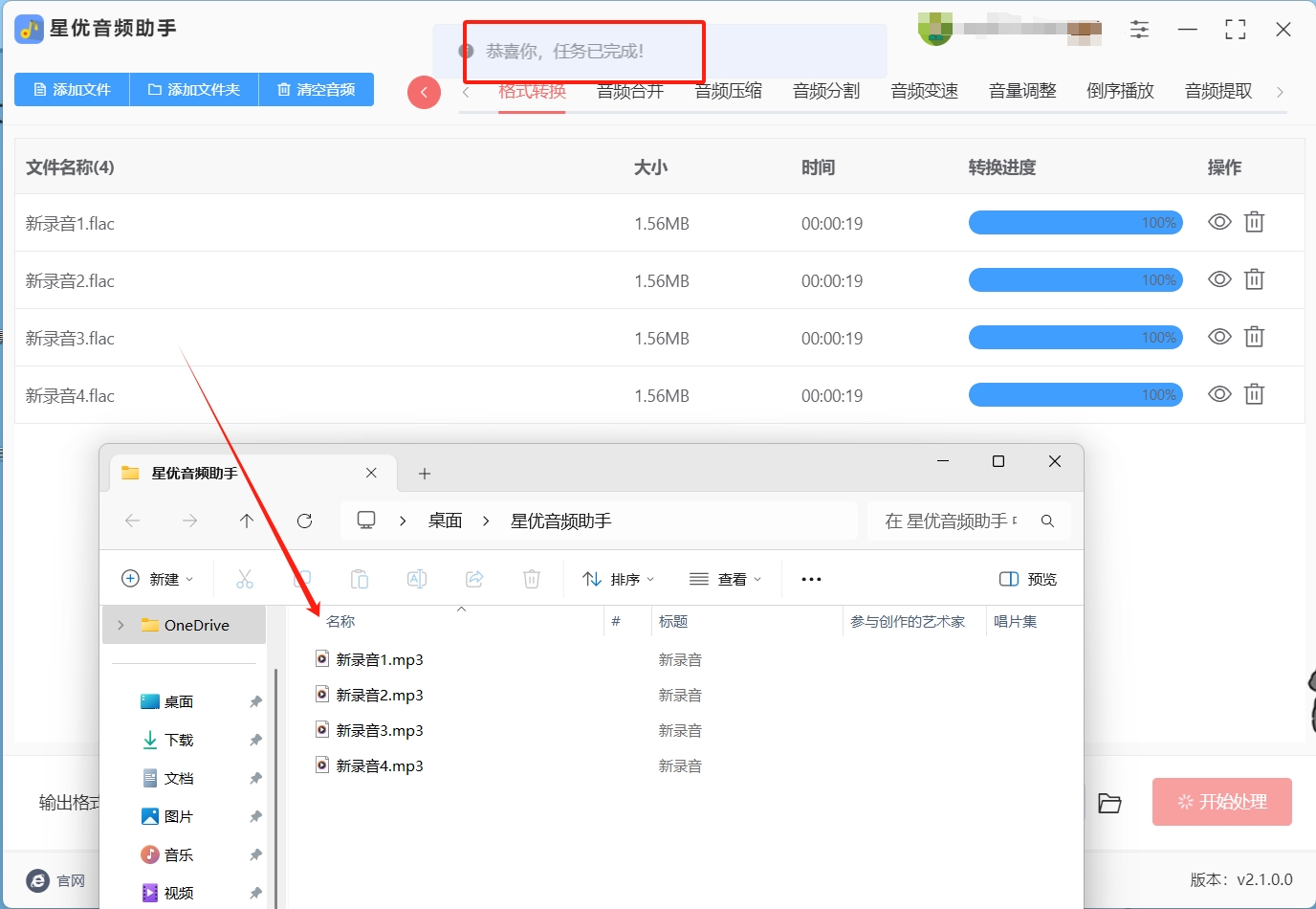Open the settings sliders icon in title bar
Screen dimensions: 1316x909
click(x=1139, y=30)
